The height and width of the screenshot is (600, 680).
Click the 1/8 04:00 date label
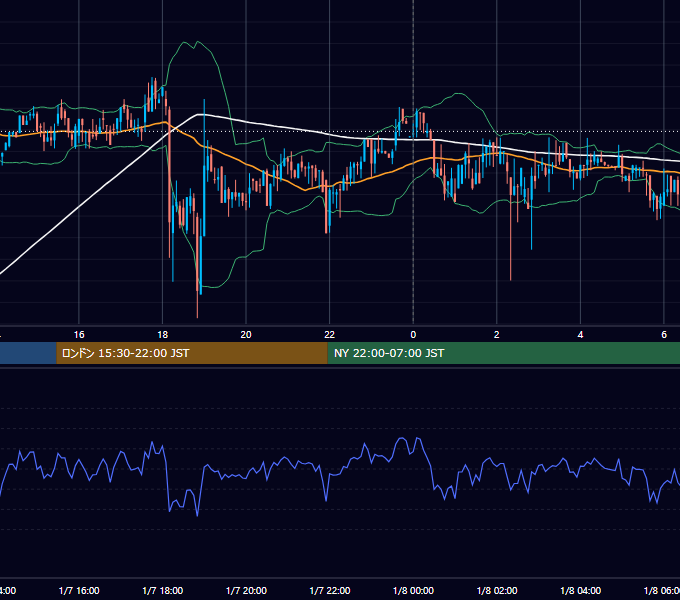[x=581, y=591]
